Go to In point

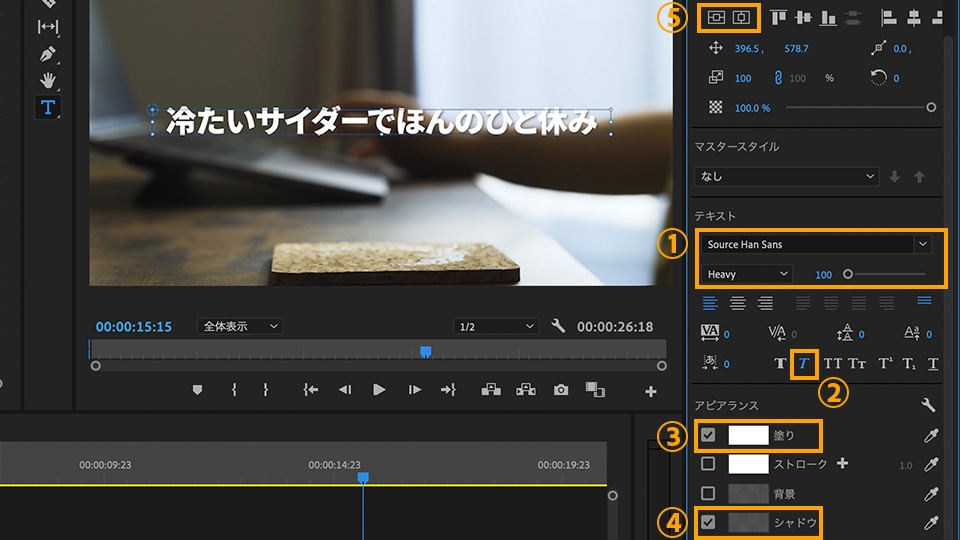coord(310,389)
